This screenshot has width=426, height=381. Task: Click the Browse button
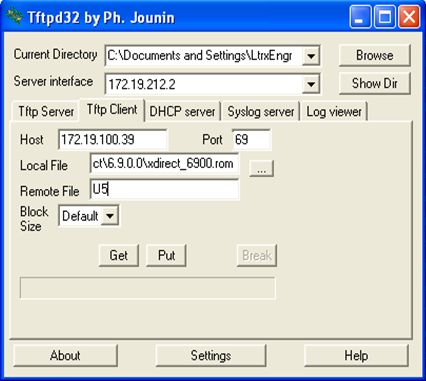374,55
